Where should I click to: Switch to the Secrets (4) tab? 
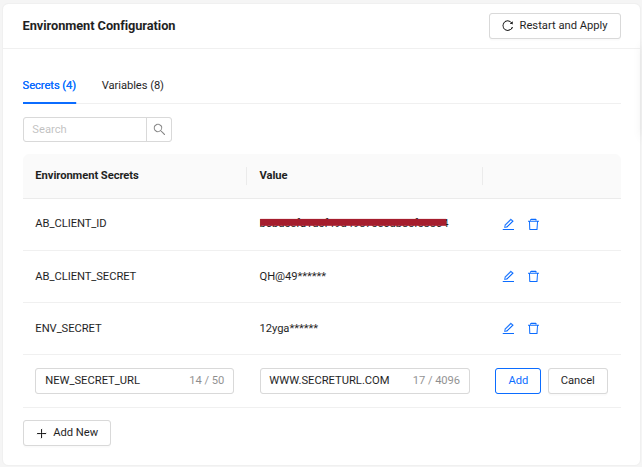tap(49, 86)
